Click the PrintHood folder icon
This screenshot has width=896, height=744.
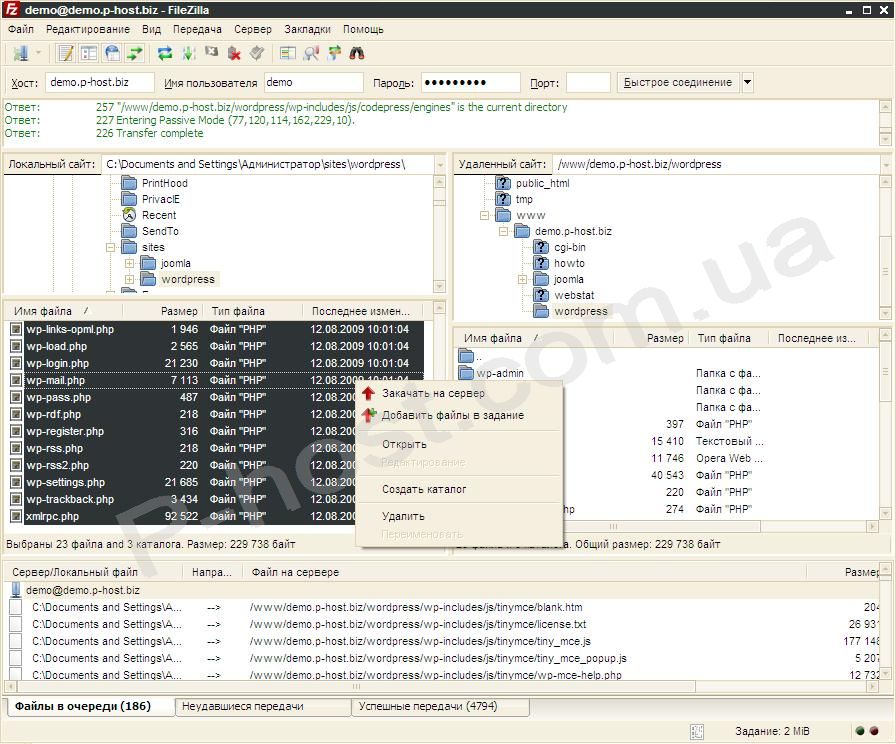coord(130,183)
